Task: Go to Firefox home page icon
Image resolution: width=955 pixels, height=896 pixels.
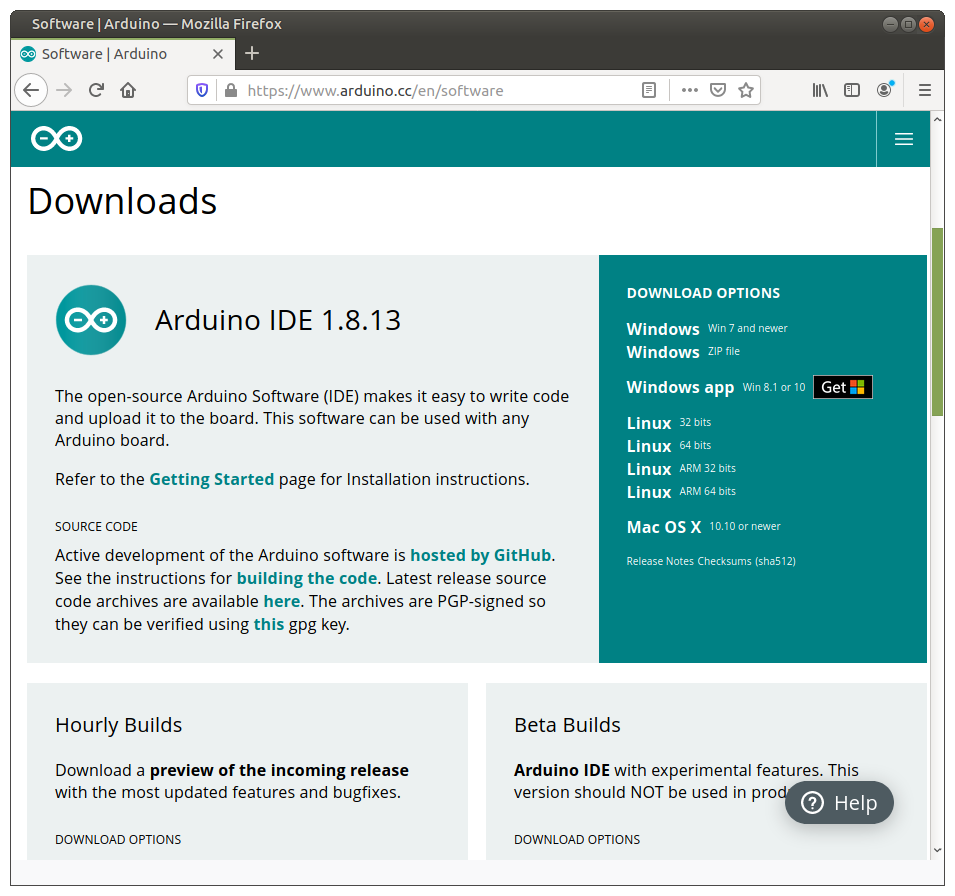Action: tap(128, 90)
